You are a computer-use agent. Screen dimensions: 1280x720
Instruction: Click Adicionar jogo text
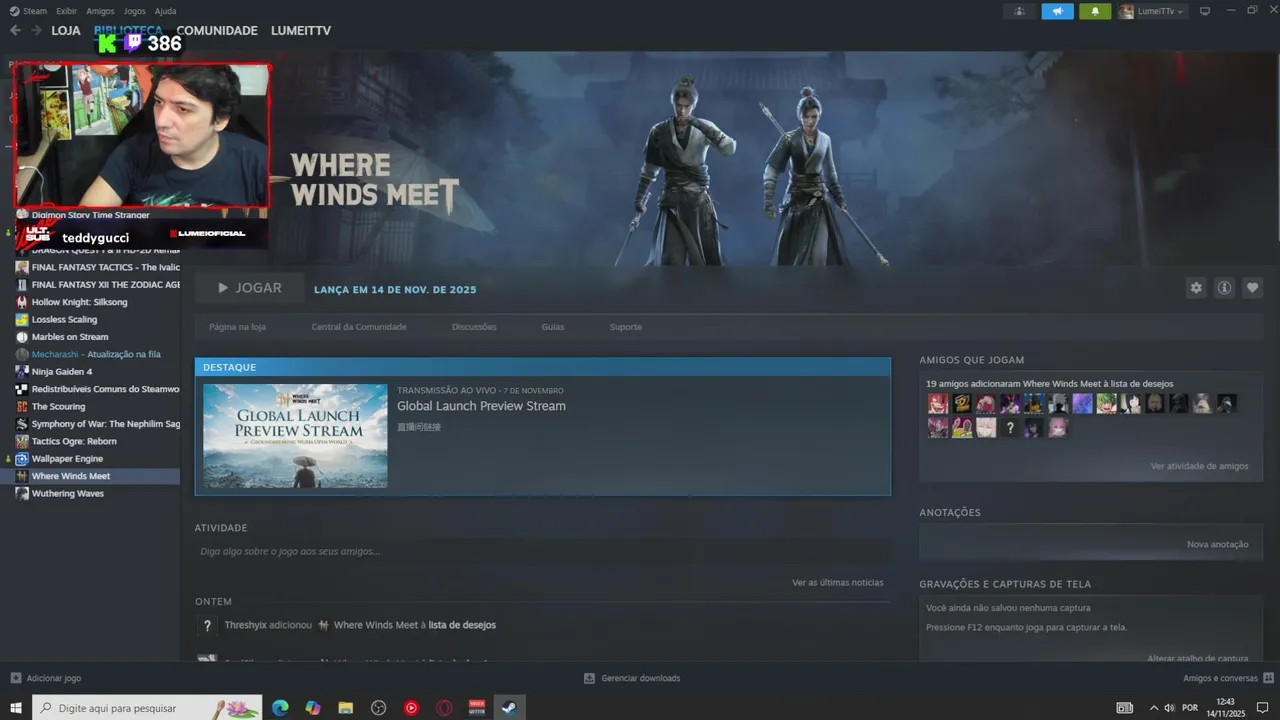point(54,678)
